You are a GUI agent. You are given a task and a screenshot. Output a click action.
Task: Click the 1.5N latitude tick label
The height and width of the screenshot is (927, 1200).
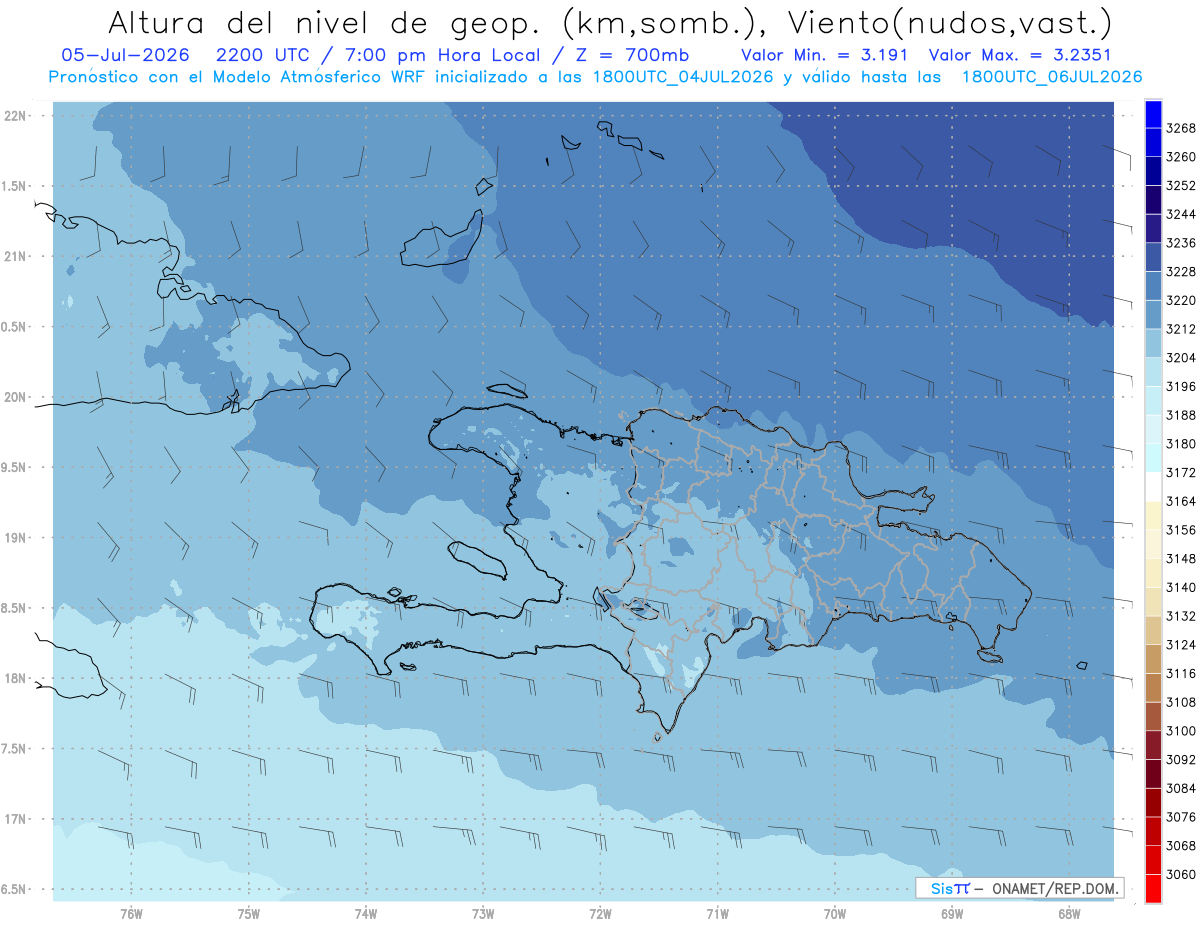point(16,186)
